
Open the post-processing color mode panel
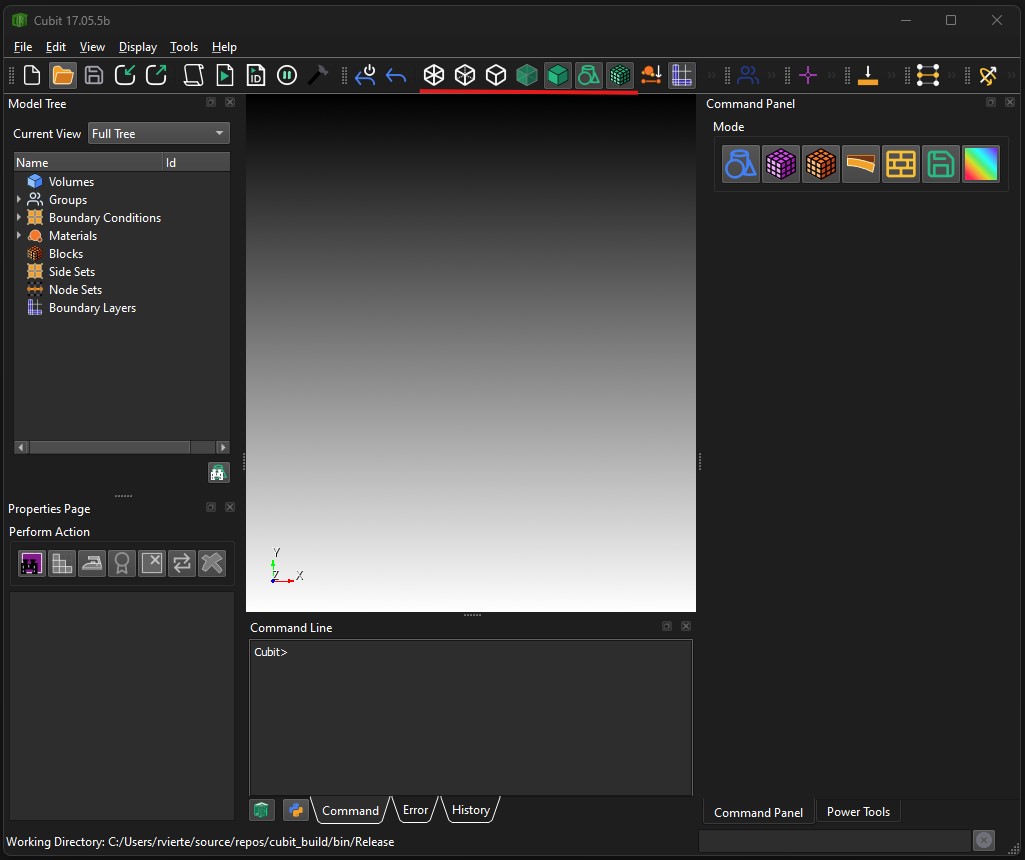click(981, 163)
